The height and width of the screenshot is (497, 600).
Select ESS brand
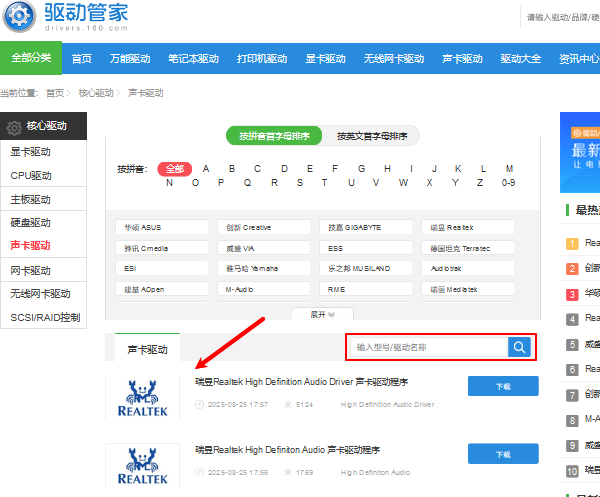(366, 248)
